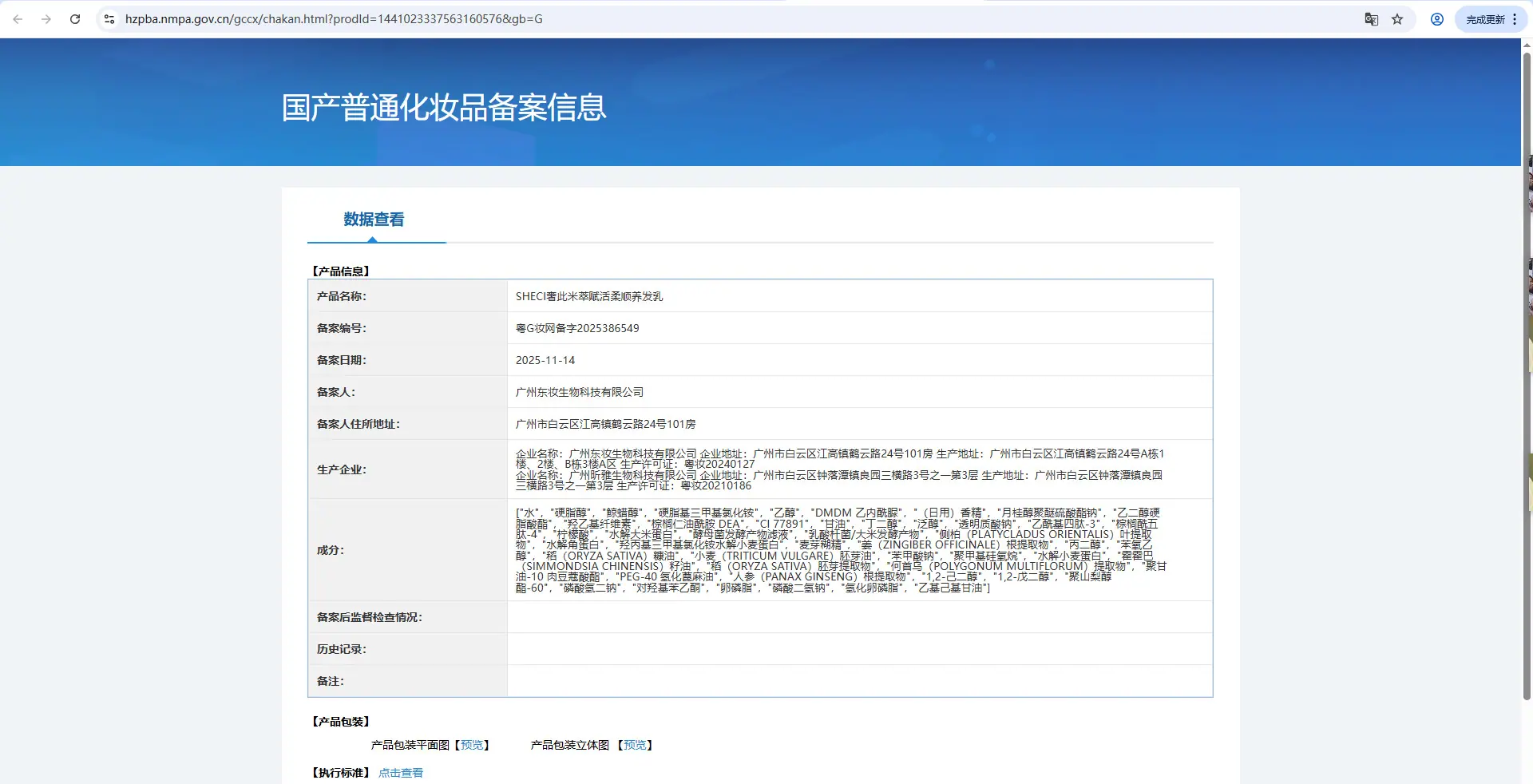1533x784 pixels.
Task: Open the translate page icon
Action: (x=1372, y=19)
